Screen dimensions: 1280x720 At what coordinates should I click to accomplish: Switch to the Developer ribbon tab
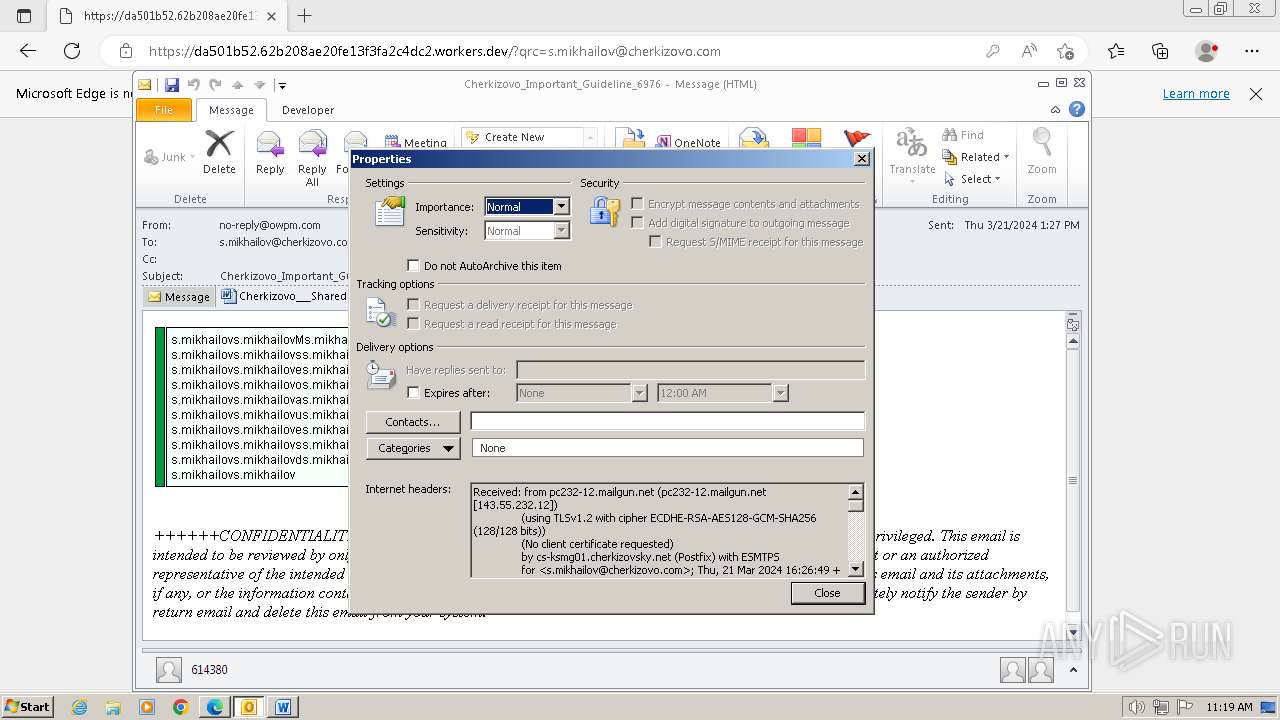308,110
